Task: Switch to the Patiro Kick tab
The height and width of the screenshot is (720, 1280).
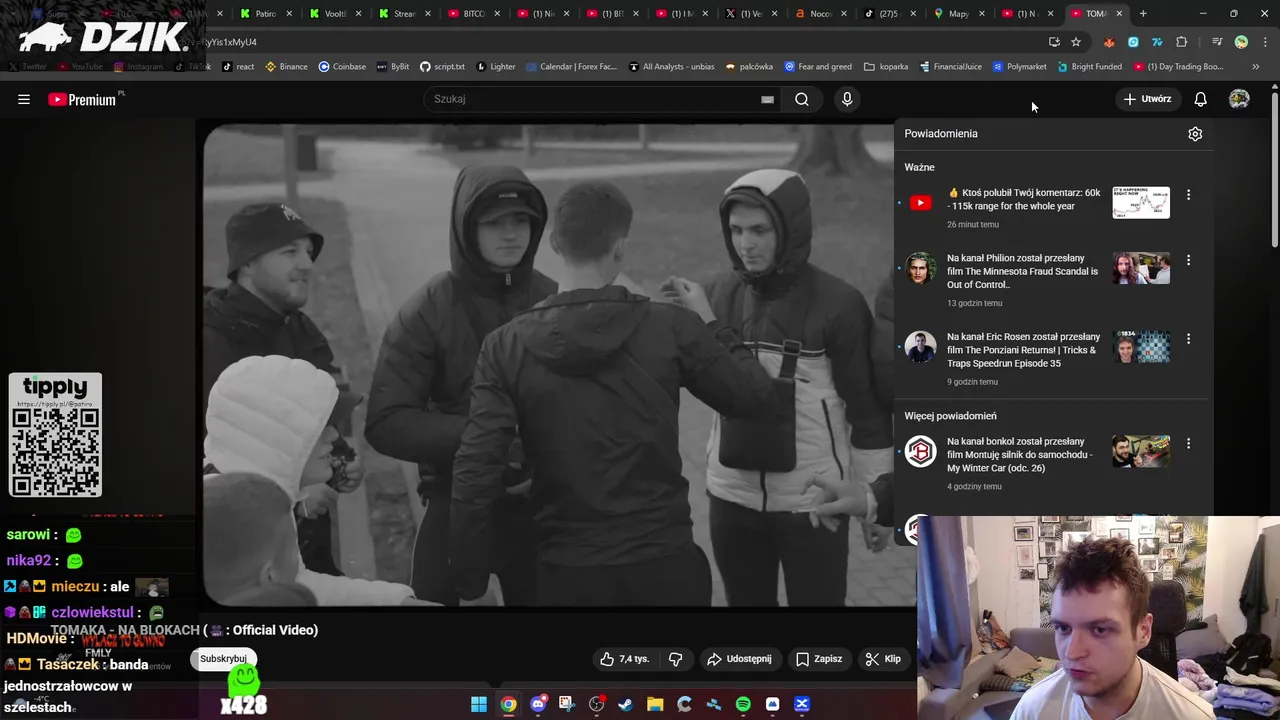Action: 264,14
